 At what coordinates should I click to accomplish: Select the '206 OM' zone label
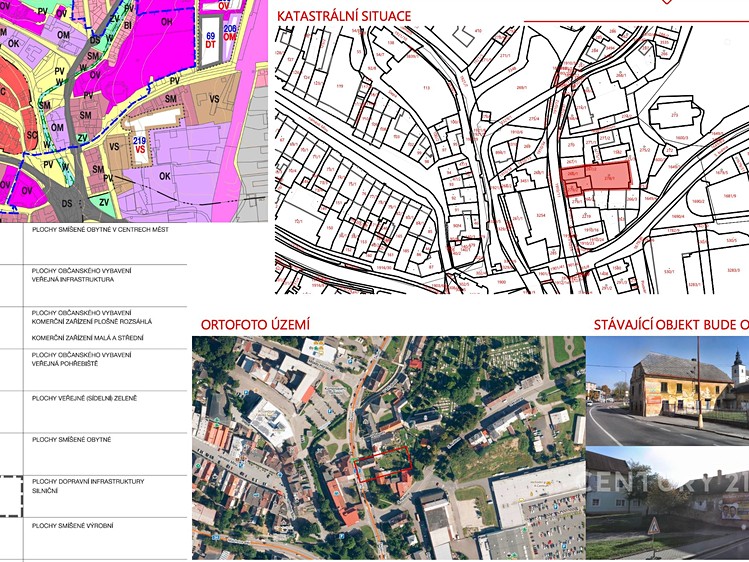pos(230,32)
